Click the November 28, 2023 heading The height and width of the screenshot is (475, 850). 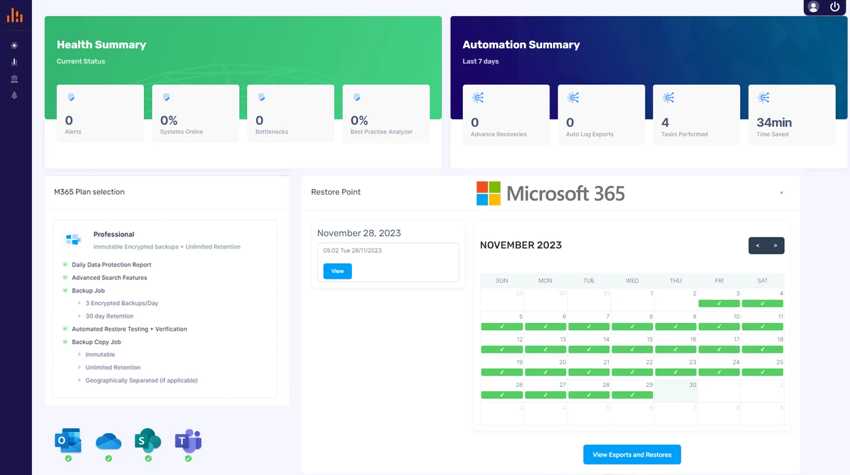click(359, 233)
